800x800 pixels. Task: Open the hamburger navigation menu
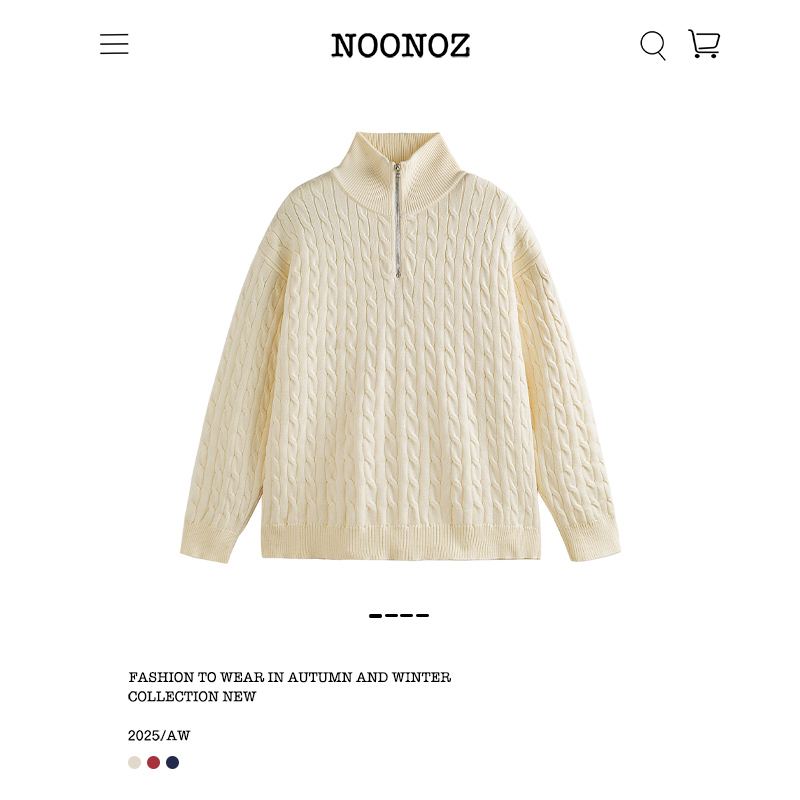[114, 44]
